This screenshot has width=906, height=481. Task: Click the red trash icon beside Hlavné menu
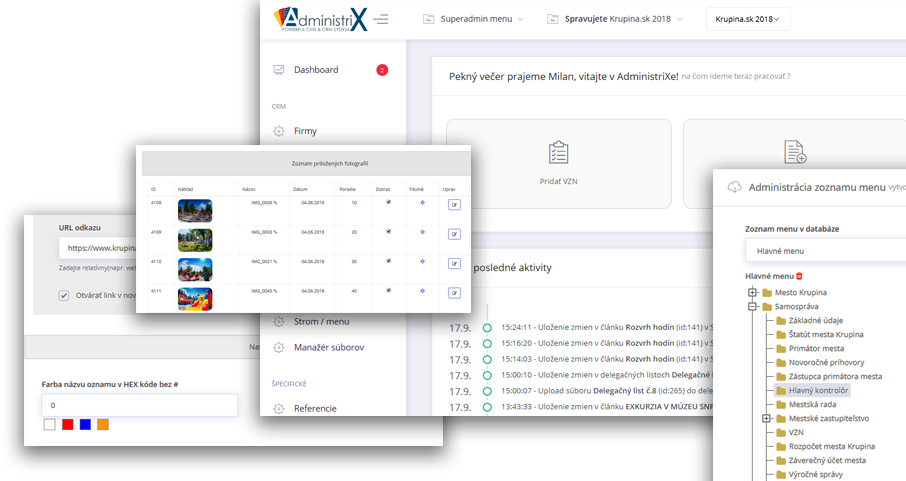799,275
